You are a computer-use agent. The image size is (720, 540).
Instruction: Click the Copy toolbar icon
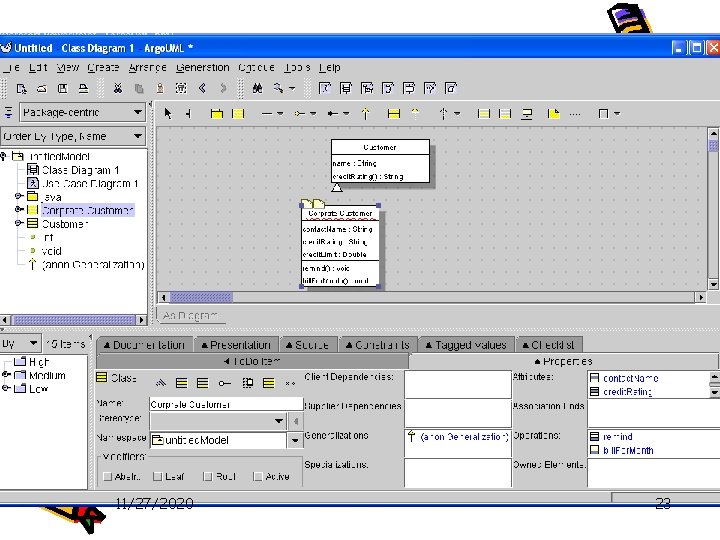click(x=139, y=88)
